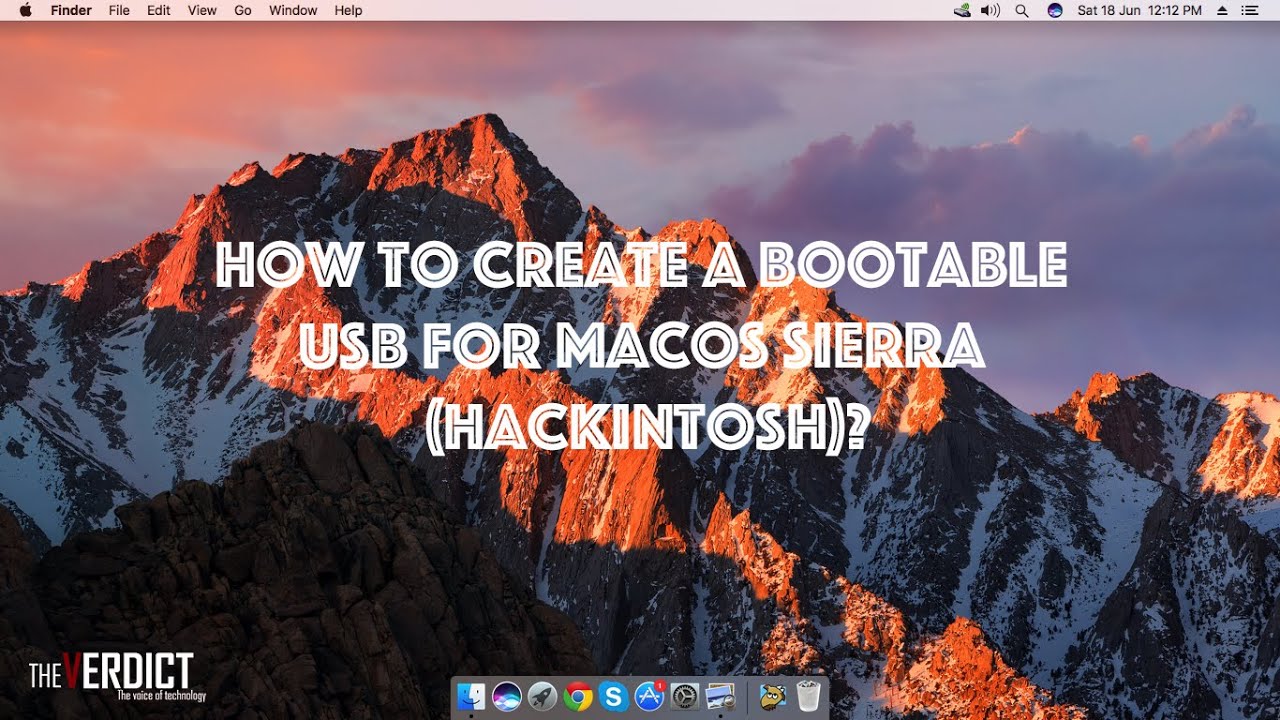
Task: Open the Window menu
Action: 293,10
